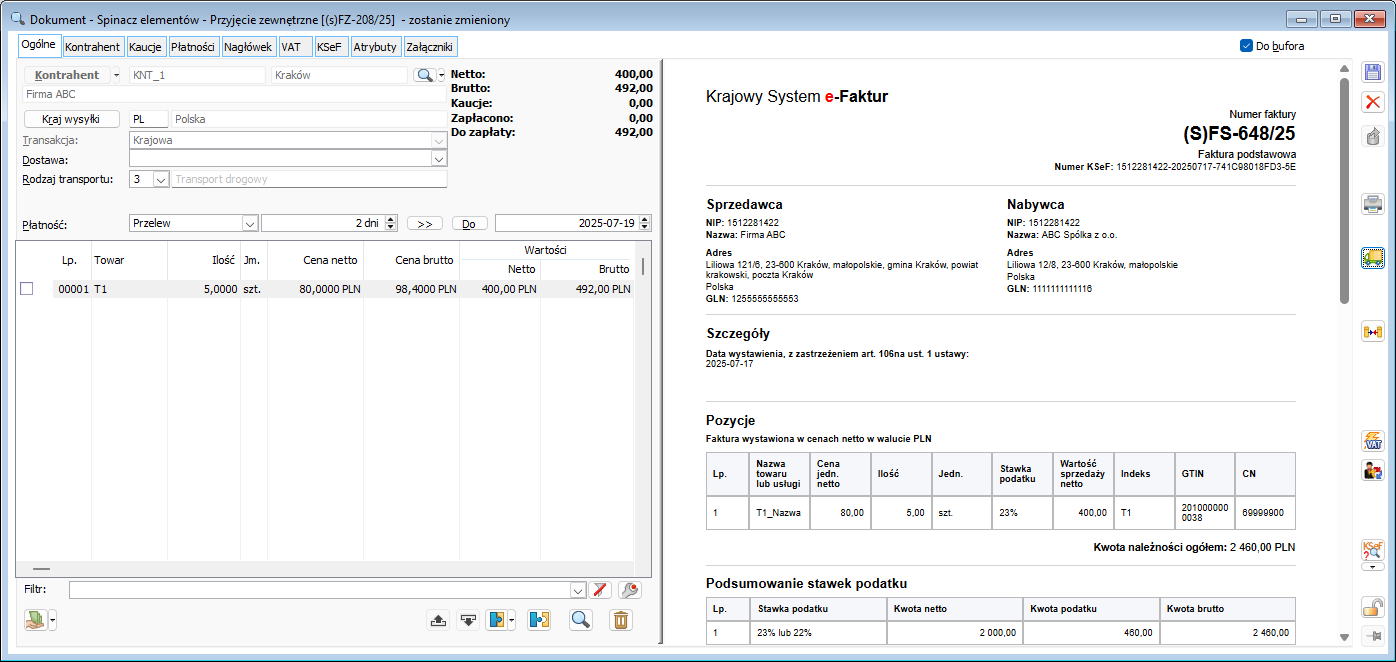Click the save floppy disk icon

click(1373, 72)
